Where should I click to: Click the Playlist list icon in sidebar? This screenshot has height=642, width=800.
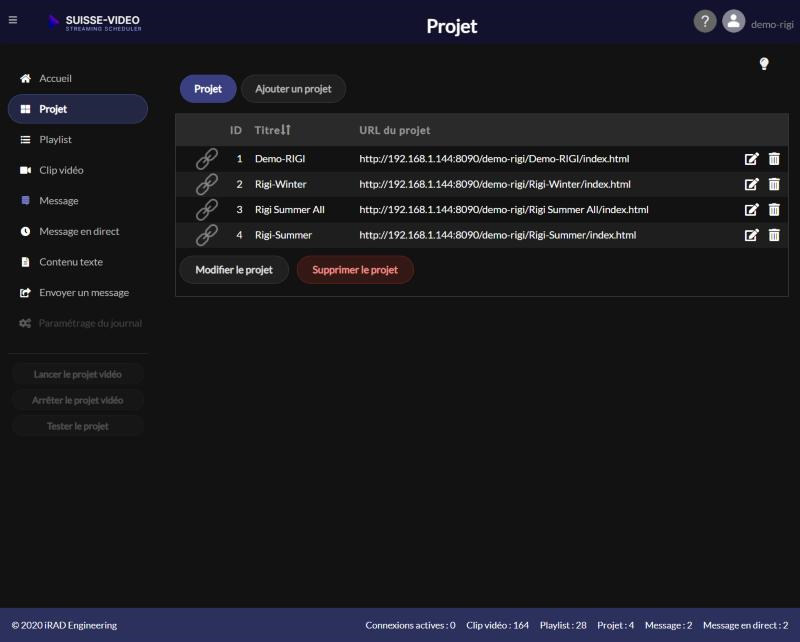[25, 139]
